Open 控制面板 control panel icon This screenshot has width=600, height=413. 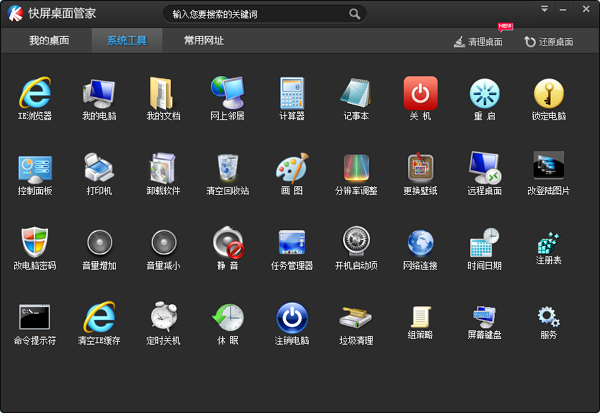click(35, 169)
